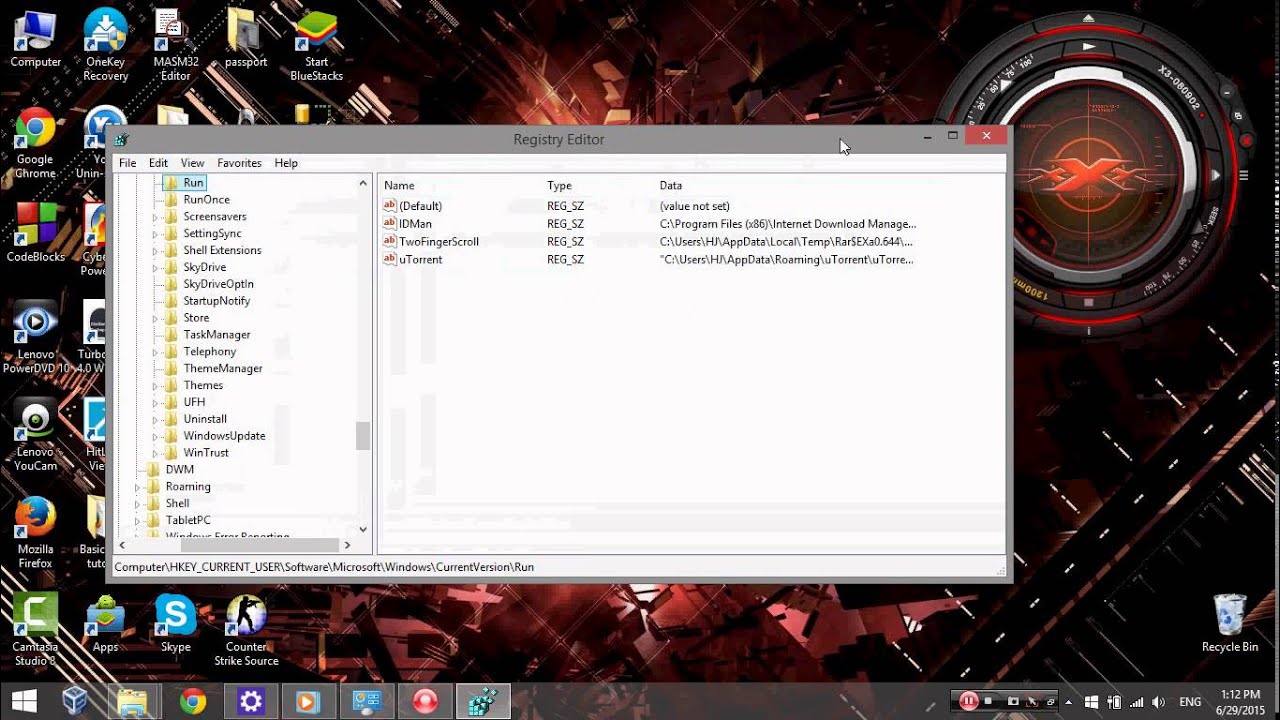Click the Registry Editor title bar icon
The width and height of the screenshot is (1280, 720).
click(x=122, y=140)
